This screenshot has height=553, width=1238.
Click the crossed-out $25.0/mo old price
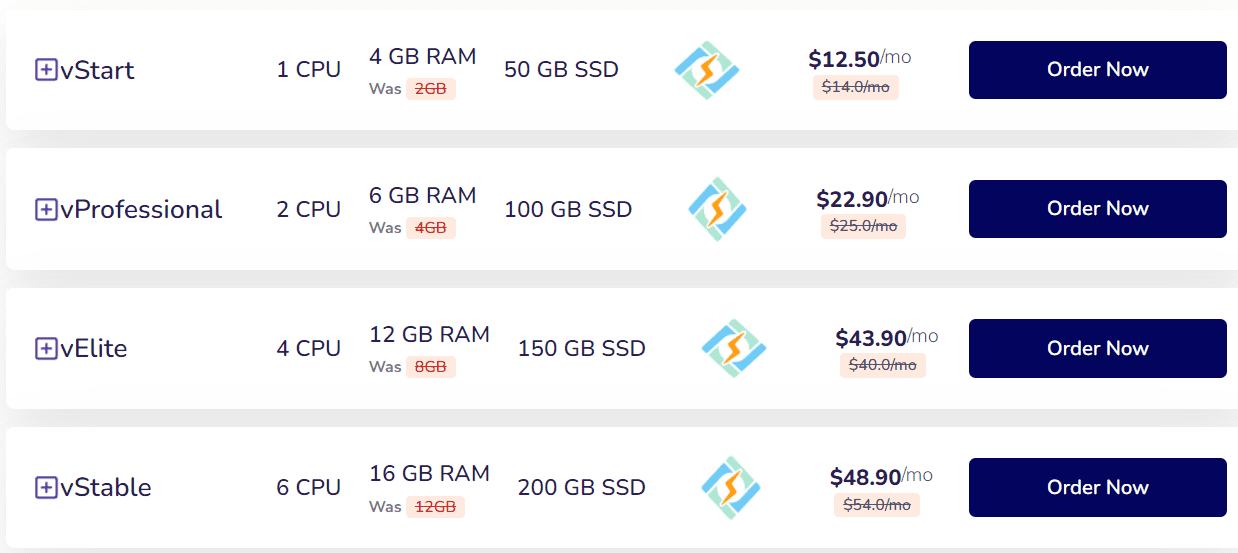pos(863,227)
